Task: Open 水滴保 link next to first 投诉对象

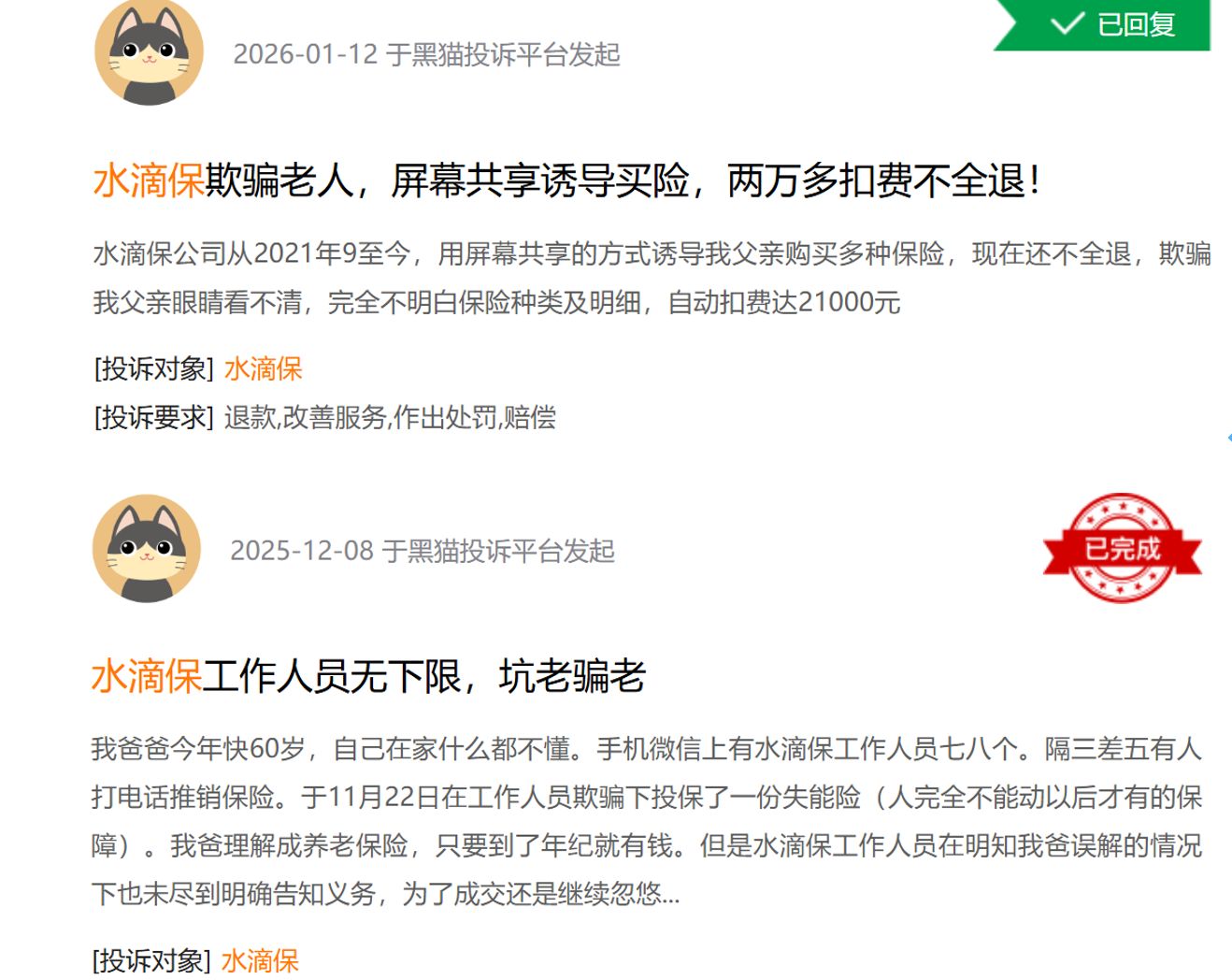Action: tap(264, 368)
